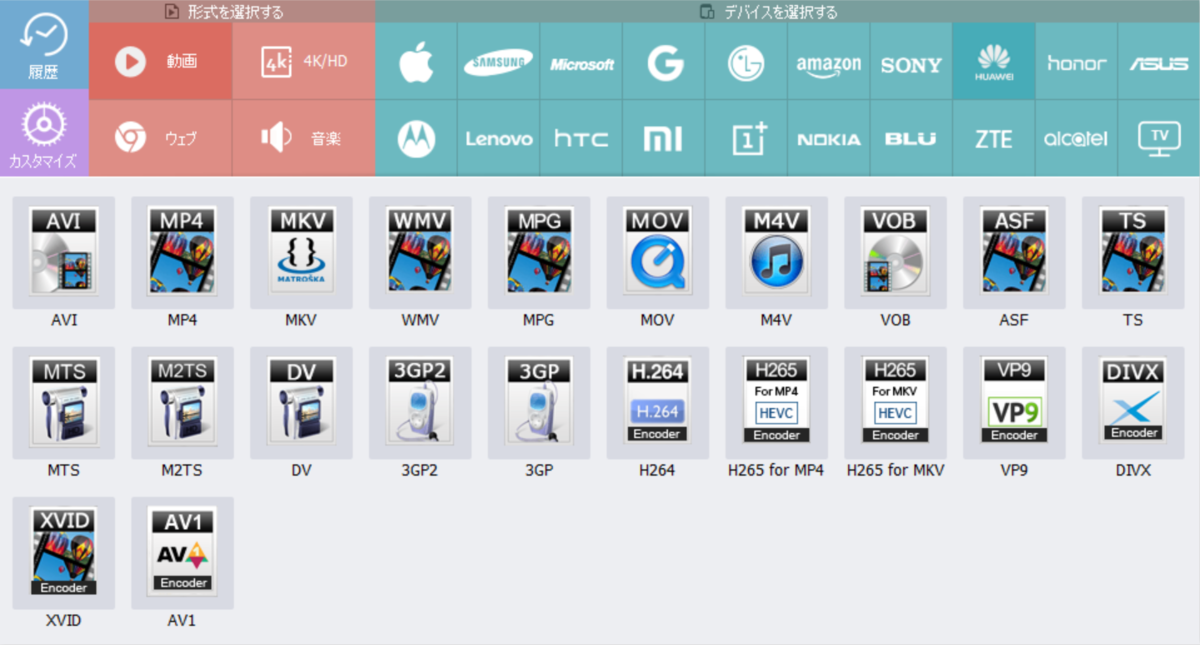Viewport: 1200px width, 645px height.
Task: Choose the Huawei device brand
Action: click(x=994, y=62)
